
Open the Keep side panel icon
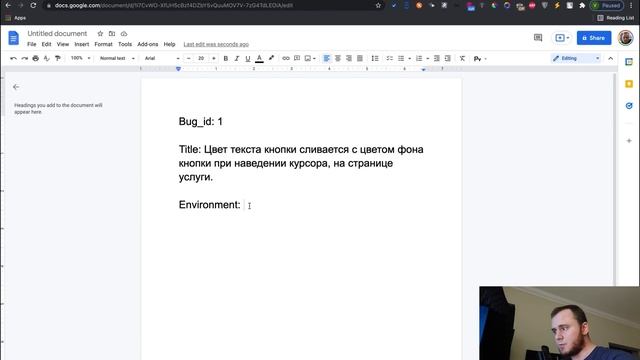pos(629,84)
